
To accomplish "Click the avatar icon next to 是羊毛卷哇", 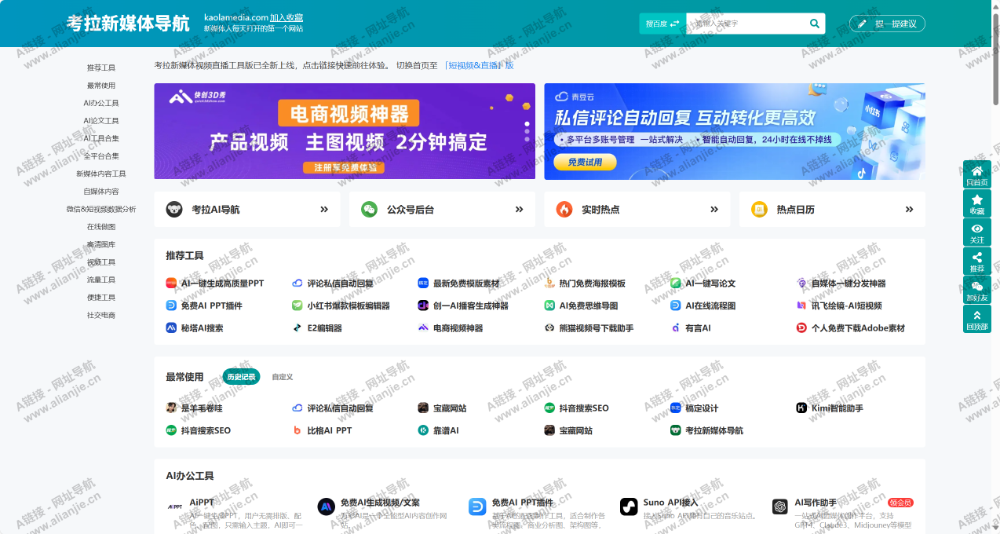I will pyautogui.click(x=171, y=408).
